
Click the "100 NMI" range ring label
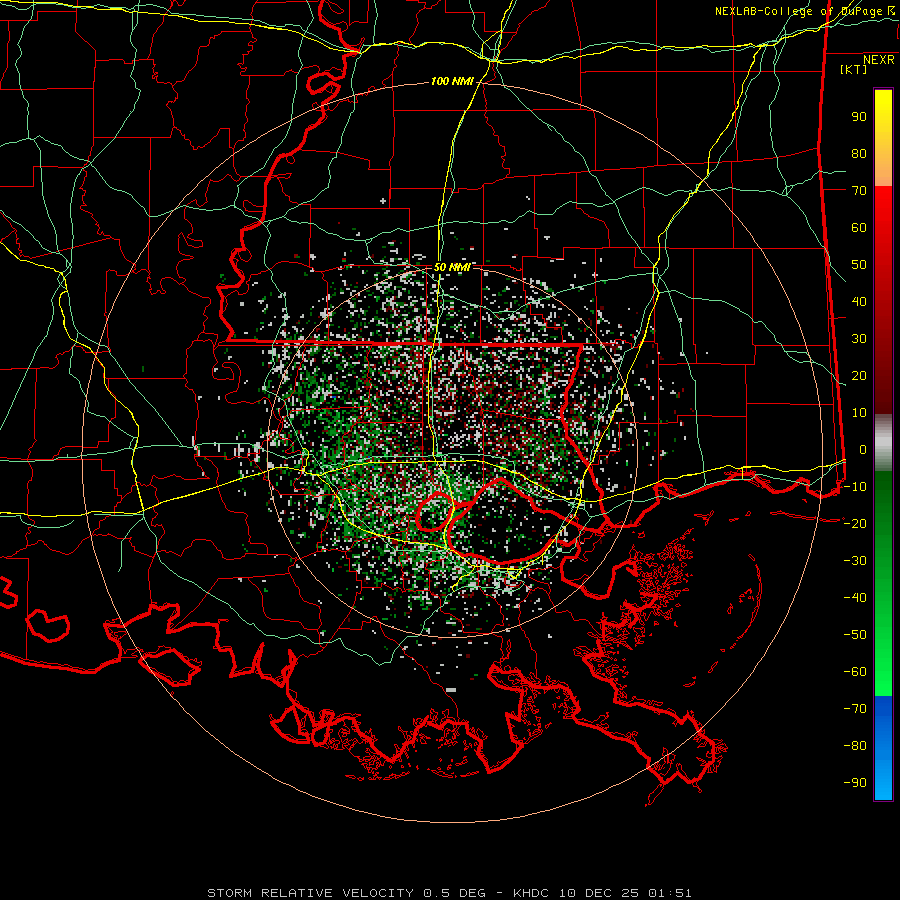[452, 82]
